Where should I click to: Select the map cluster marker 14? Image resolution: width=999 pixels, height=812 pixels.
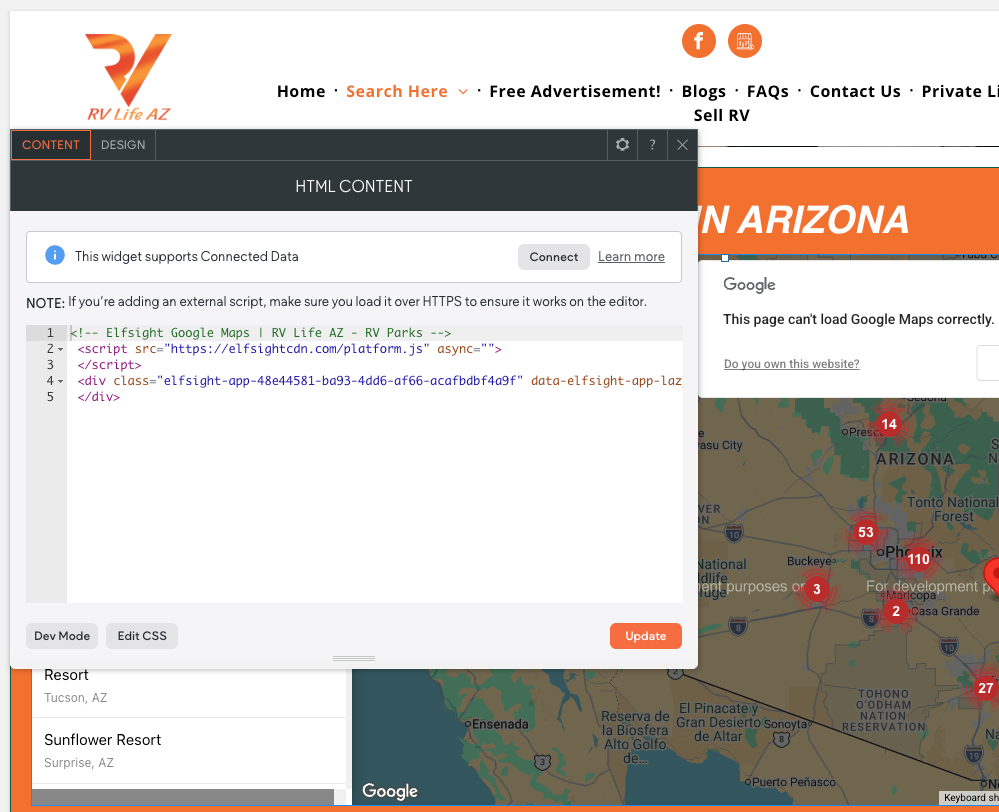coord(889,424)
